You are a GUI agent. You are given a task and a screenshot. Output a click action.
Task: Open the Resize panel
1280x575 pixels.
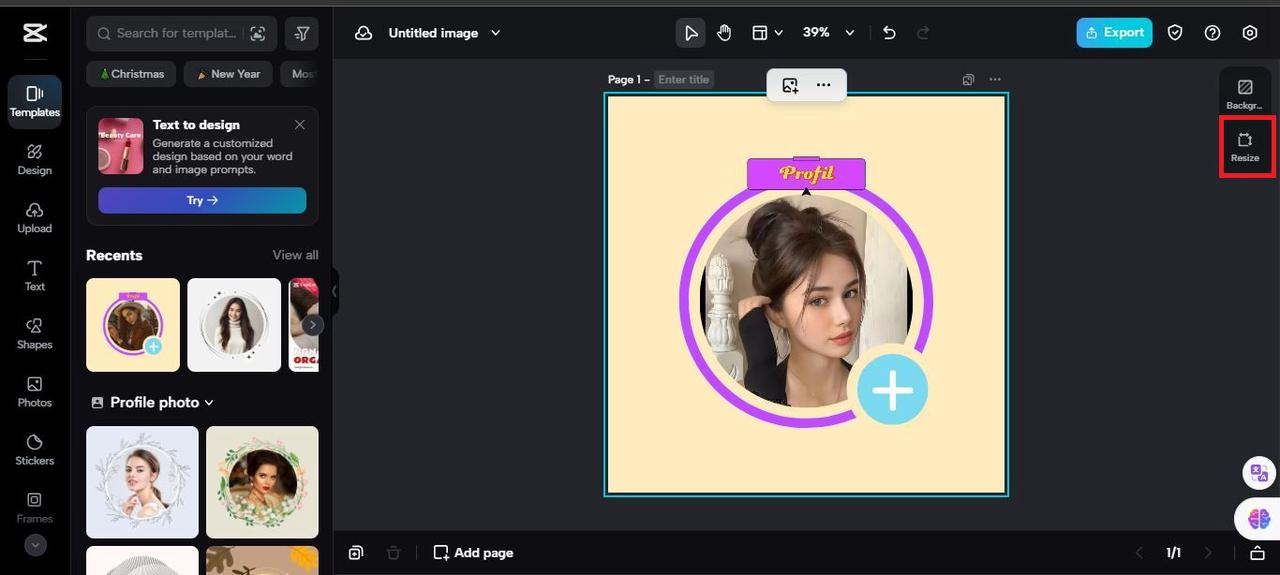[x=1245, y=147]
